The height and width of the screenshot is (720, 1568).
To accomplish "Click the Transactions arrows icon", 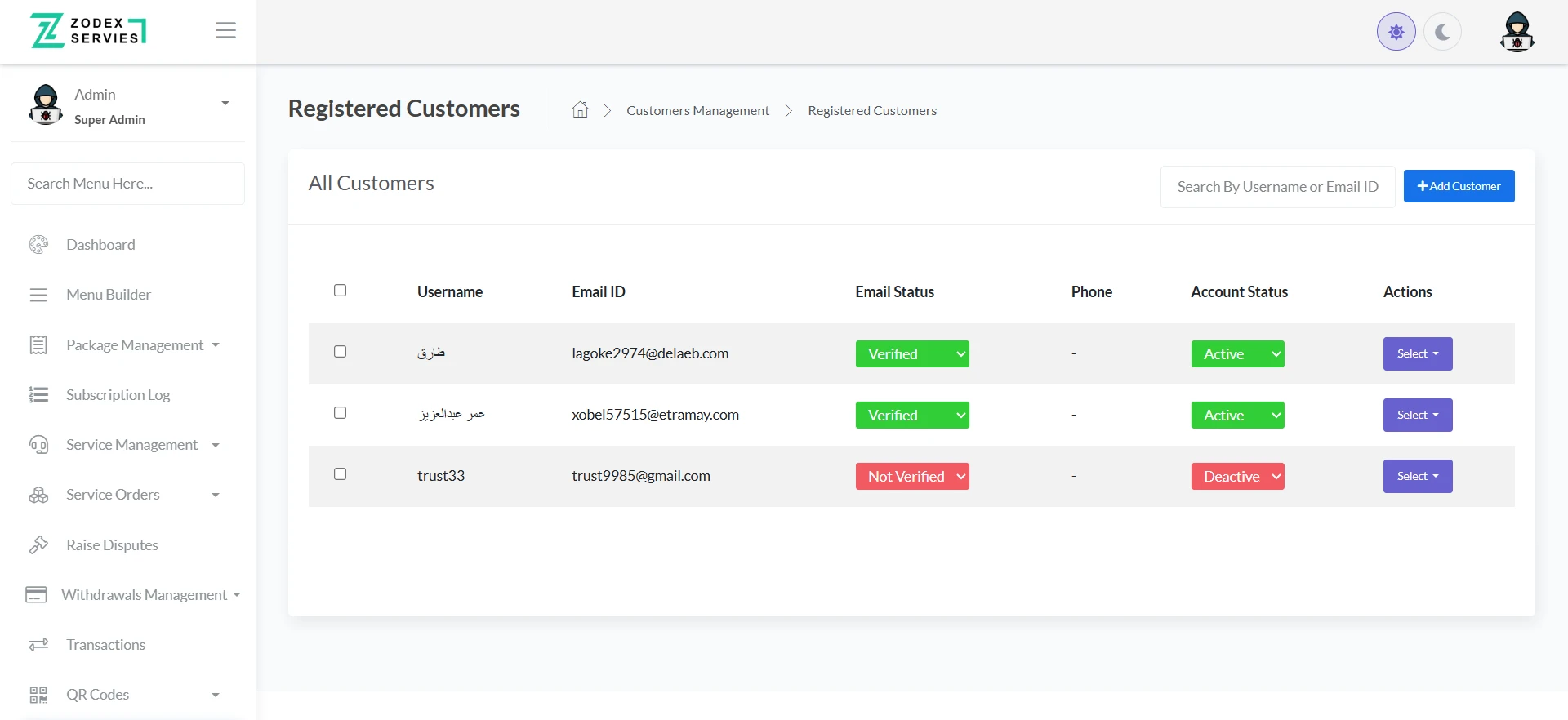I will pos(38,645).
